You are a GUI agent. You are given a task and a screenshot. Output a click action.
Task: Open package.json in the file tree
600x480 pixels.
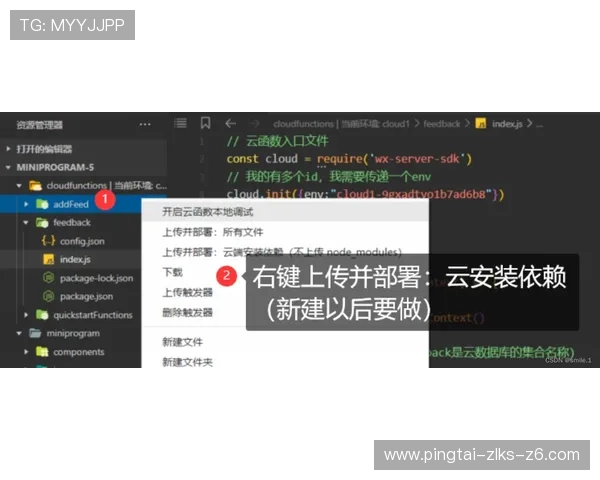tap(86, 296)
